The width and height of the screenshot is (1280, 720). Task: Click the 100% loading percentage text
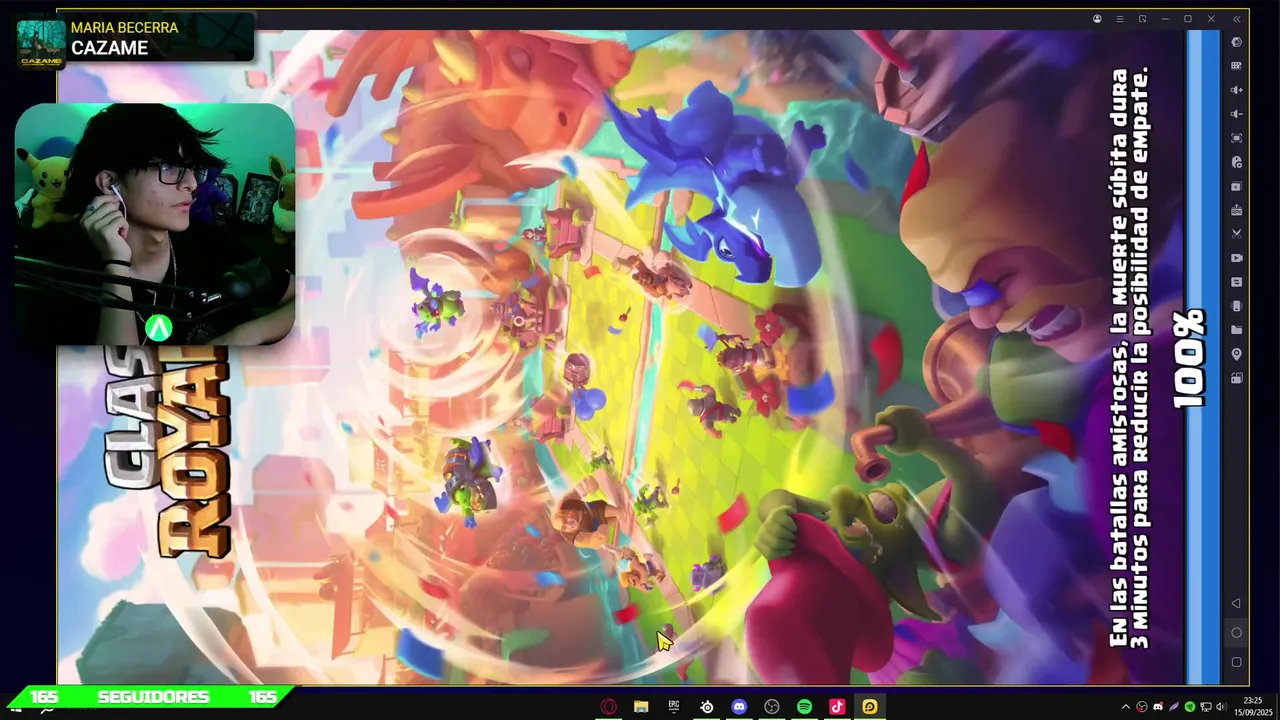click(1190, 359)
